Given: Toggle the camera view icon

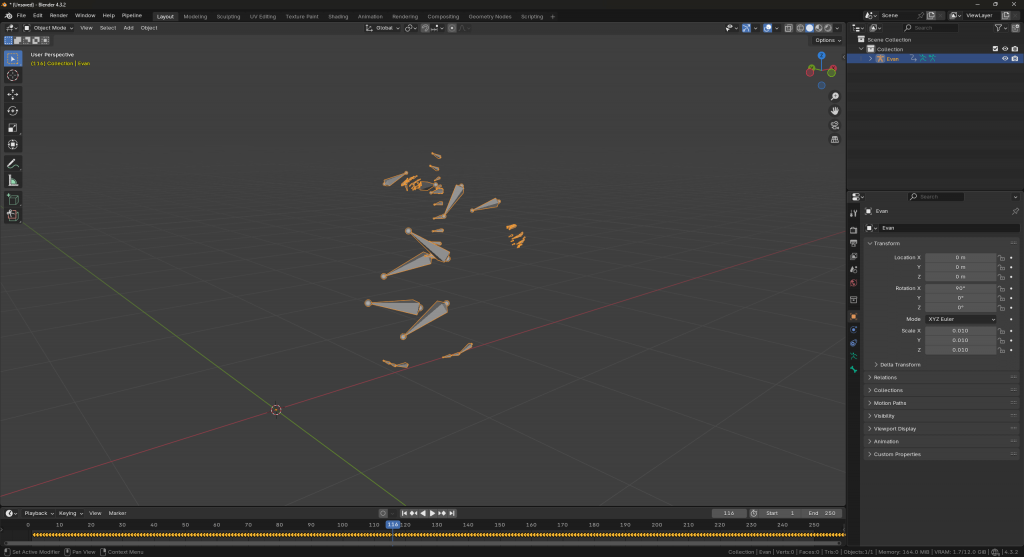Looking at the screenshot, I should [x=835, y=125].
